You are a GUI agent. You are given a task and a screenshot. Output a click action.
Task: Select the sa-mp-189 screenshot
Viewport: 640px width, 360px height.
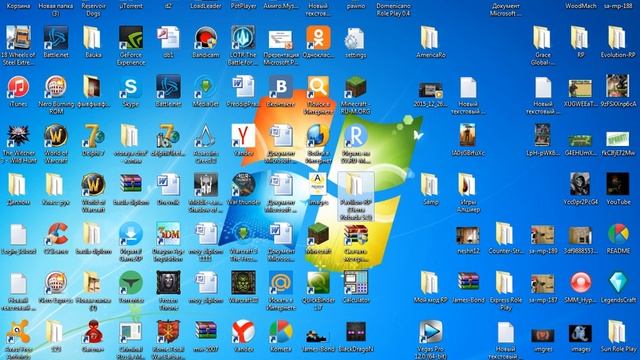542,235
